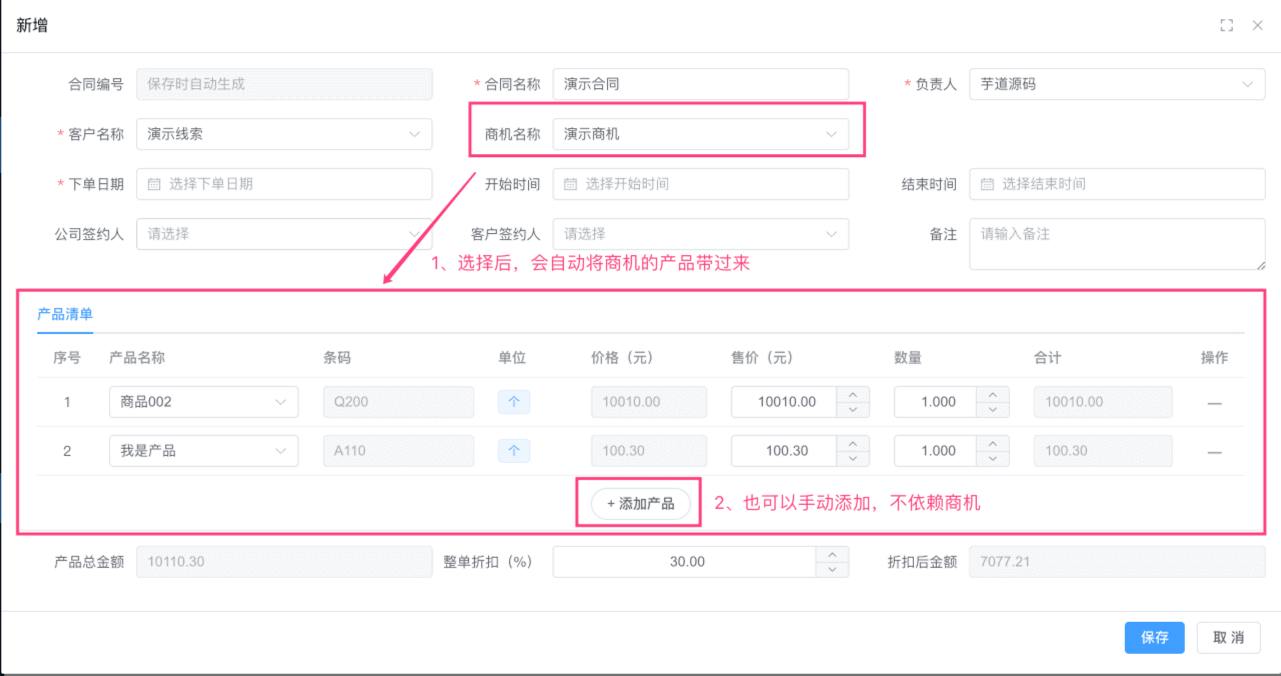Increase 整单折扣 value with the up stepper
This screenshot has height=676, width=1281.
click(x=833, y=555)
